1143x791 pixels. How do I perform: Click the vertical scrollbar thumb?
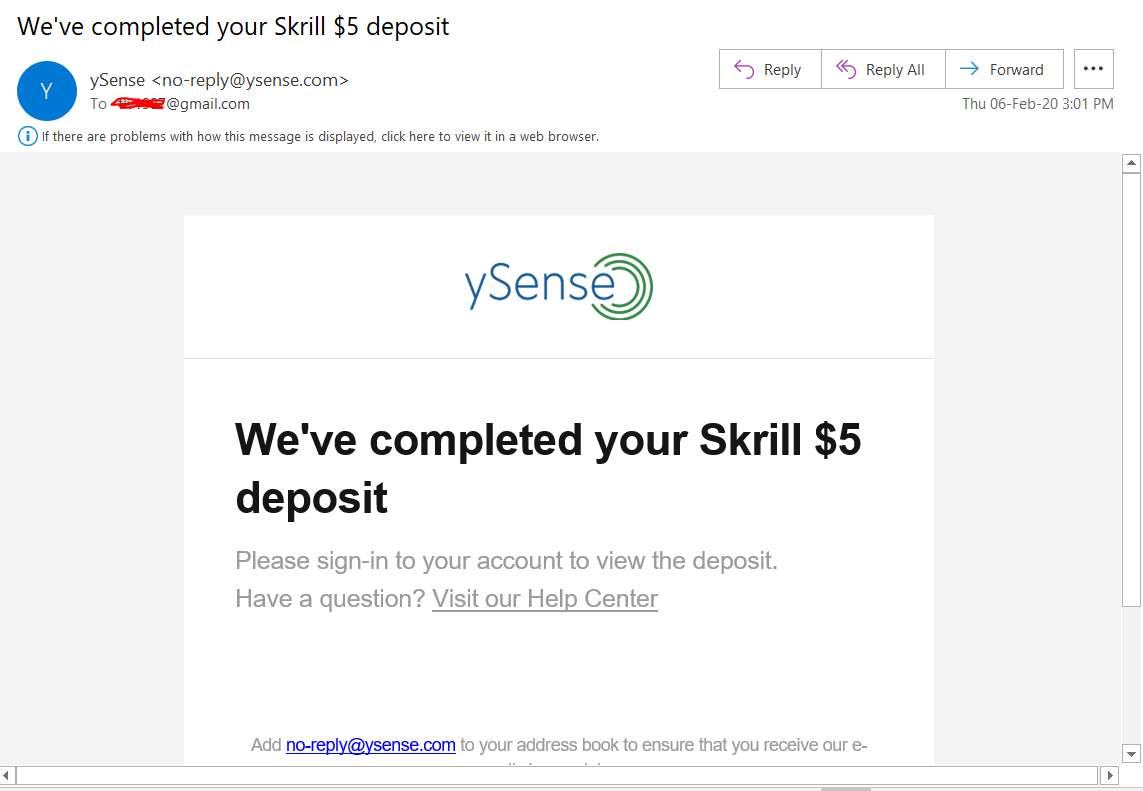click(x=1131, y=389)
